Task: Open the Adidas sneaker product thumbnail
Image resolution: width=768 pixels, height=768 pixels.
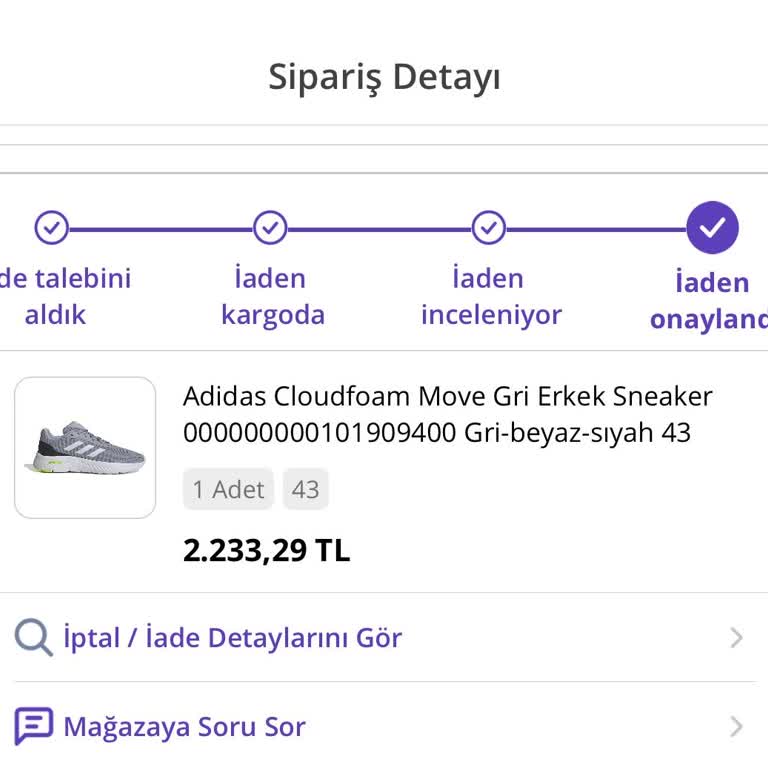Action: tap(85, 448)
